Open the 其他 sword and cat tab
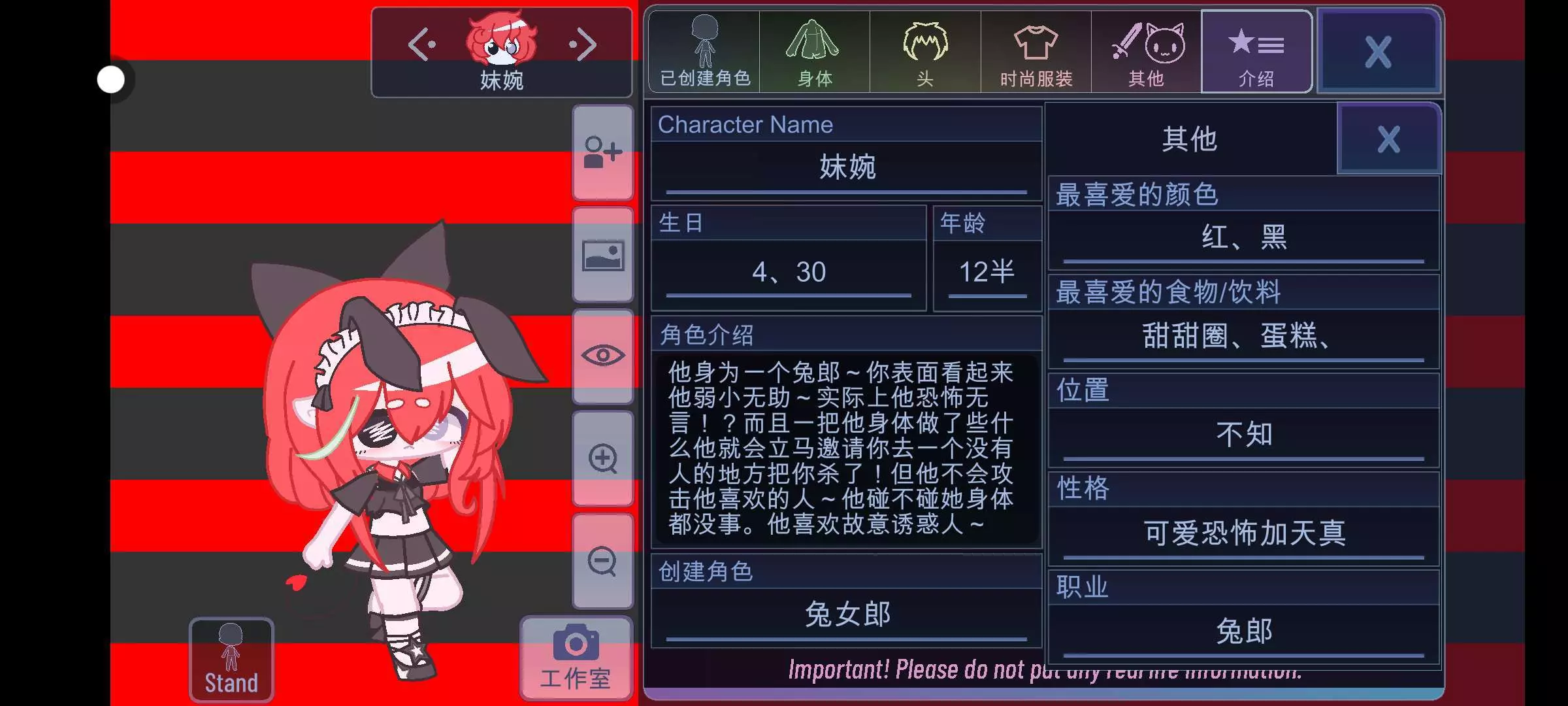This screenshot has height=706, width=1568. (1147, 52)
